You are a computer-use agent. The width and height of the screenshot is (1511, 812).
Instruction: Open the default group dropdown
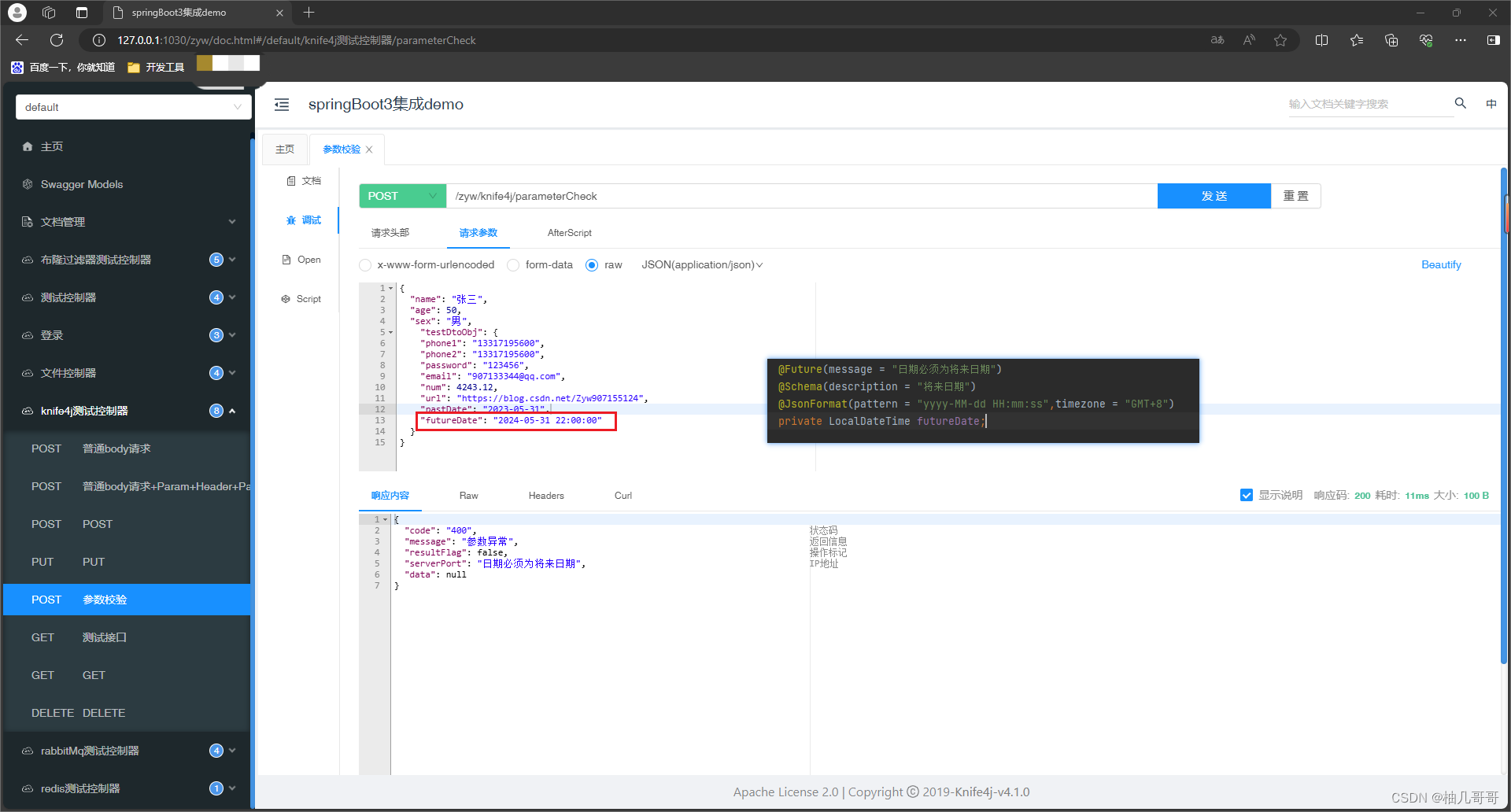tap(133, 107)
